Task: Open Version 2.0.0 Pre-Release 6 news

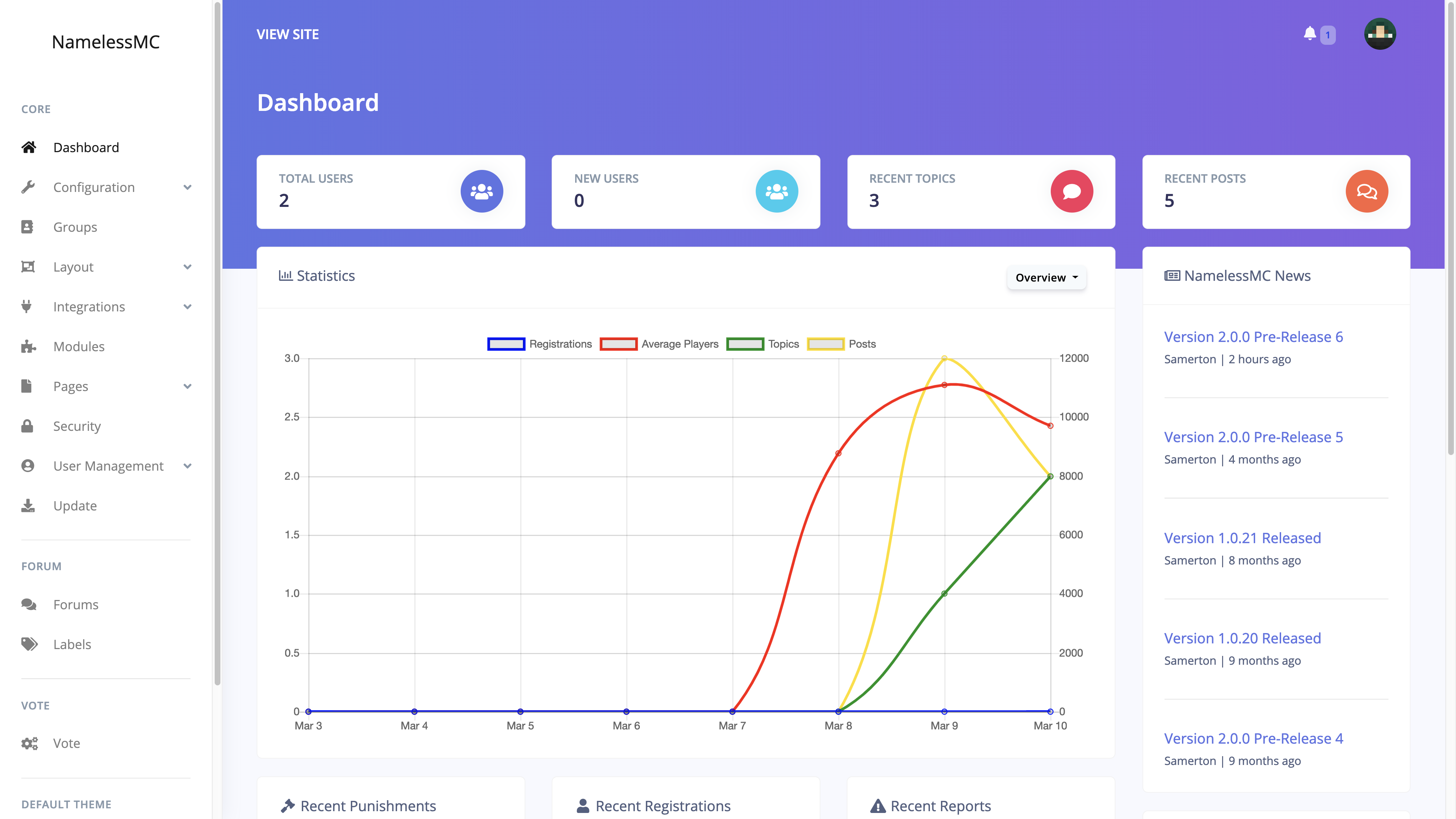Action: click(x=1253, y=337)
